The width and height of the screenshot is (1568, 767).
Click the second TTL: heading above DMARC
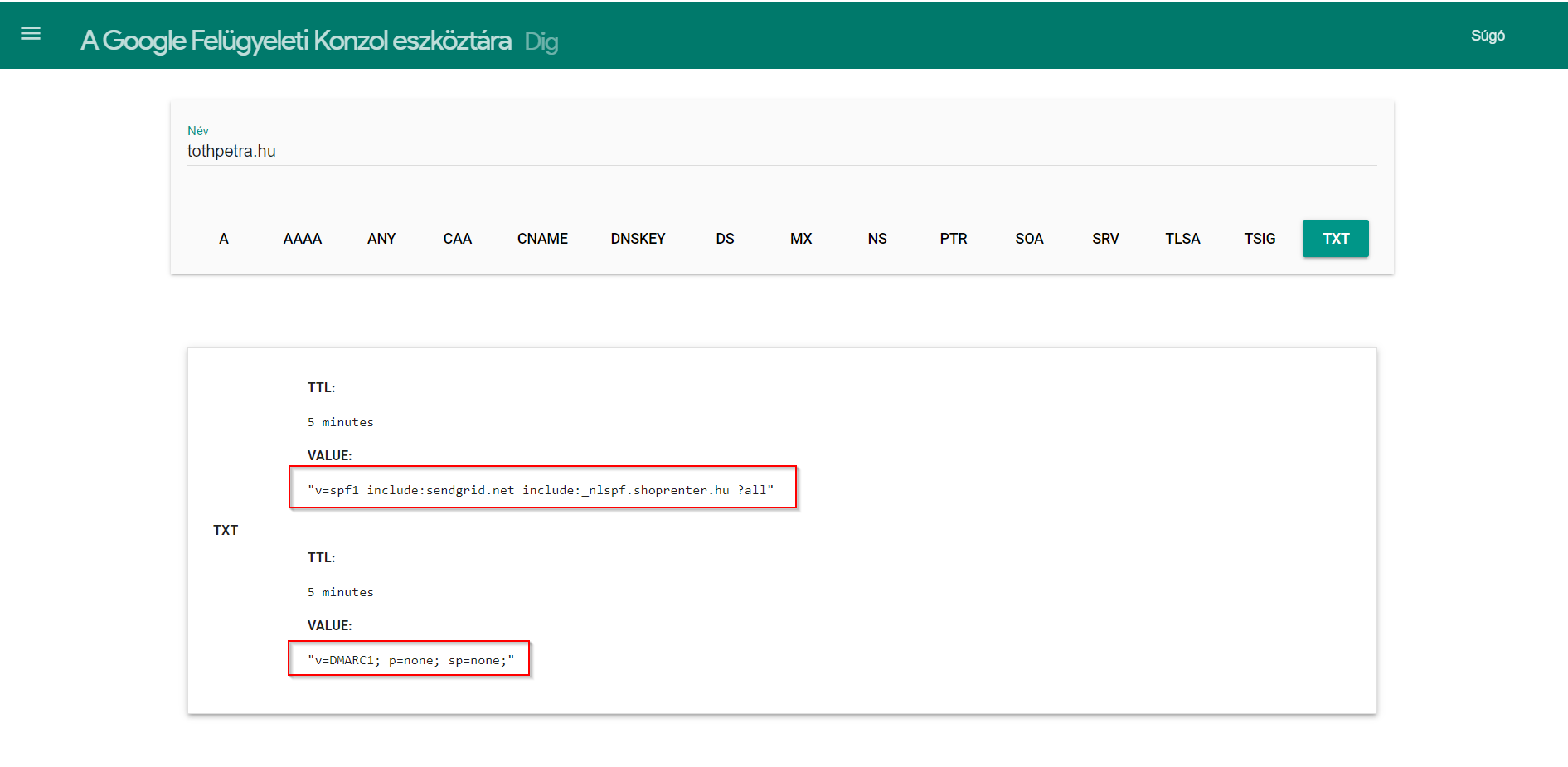(x=321, y=557)
